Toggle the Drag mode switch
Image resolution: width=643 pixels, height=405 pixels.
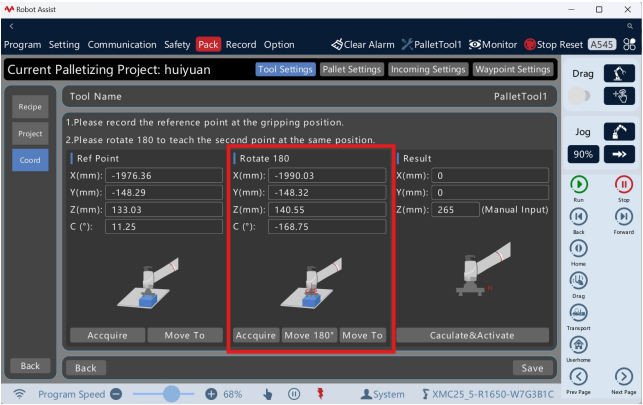coord(579,96)
